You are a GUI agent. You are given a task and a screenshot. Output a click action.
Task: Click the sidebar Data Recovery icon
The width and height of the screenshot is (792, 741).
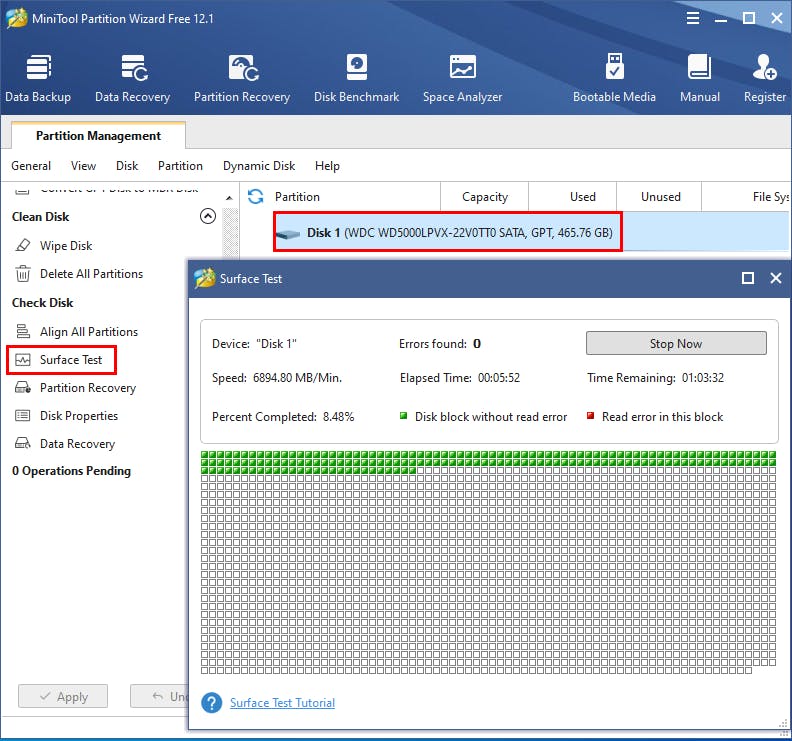pos(23,443)
